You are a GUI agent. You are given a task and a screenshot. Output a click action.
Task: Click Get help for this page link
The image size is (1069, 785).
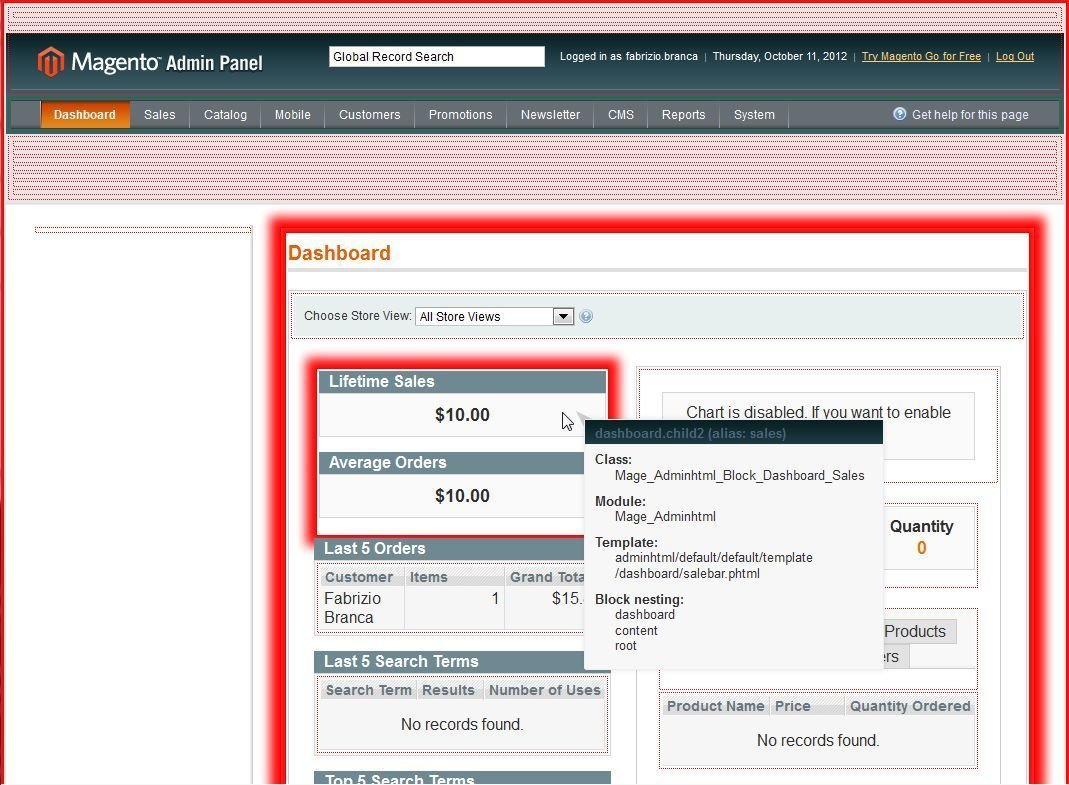969,115
